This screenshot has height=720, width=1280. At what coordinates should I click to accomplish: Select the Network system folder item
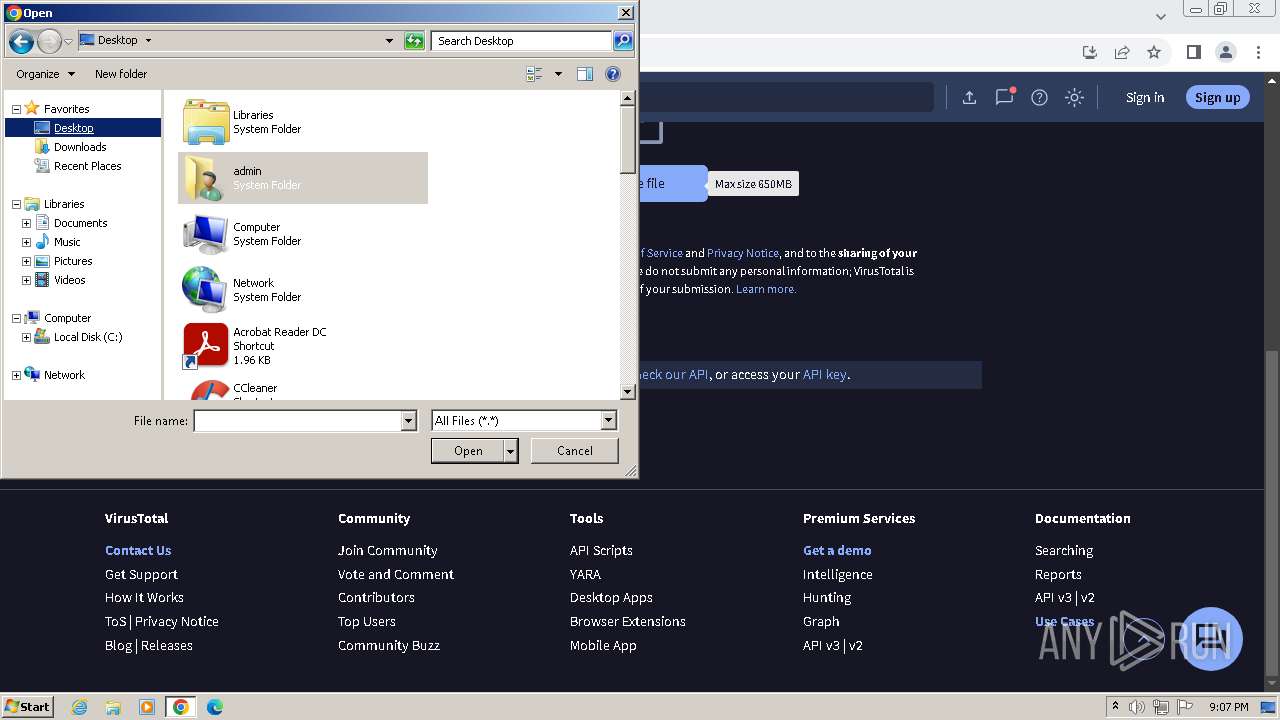303,290
